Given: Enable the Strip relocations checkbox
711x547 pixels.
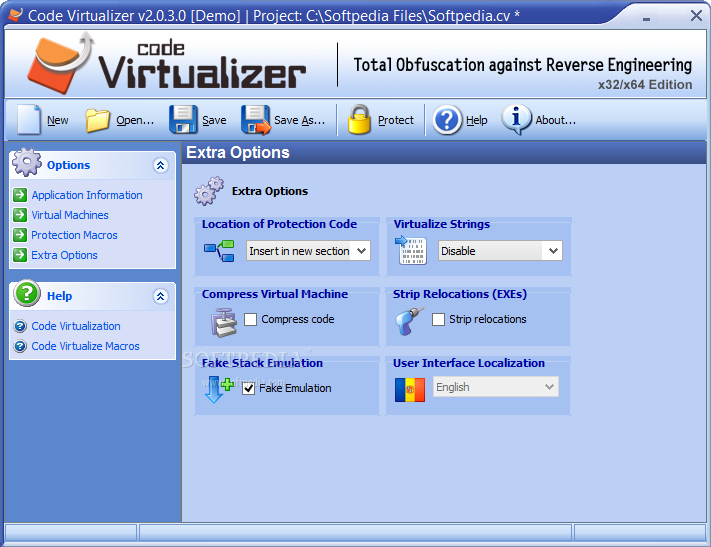Looking at the screenshot, I should pyautogui.click(x=438, y=319).
